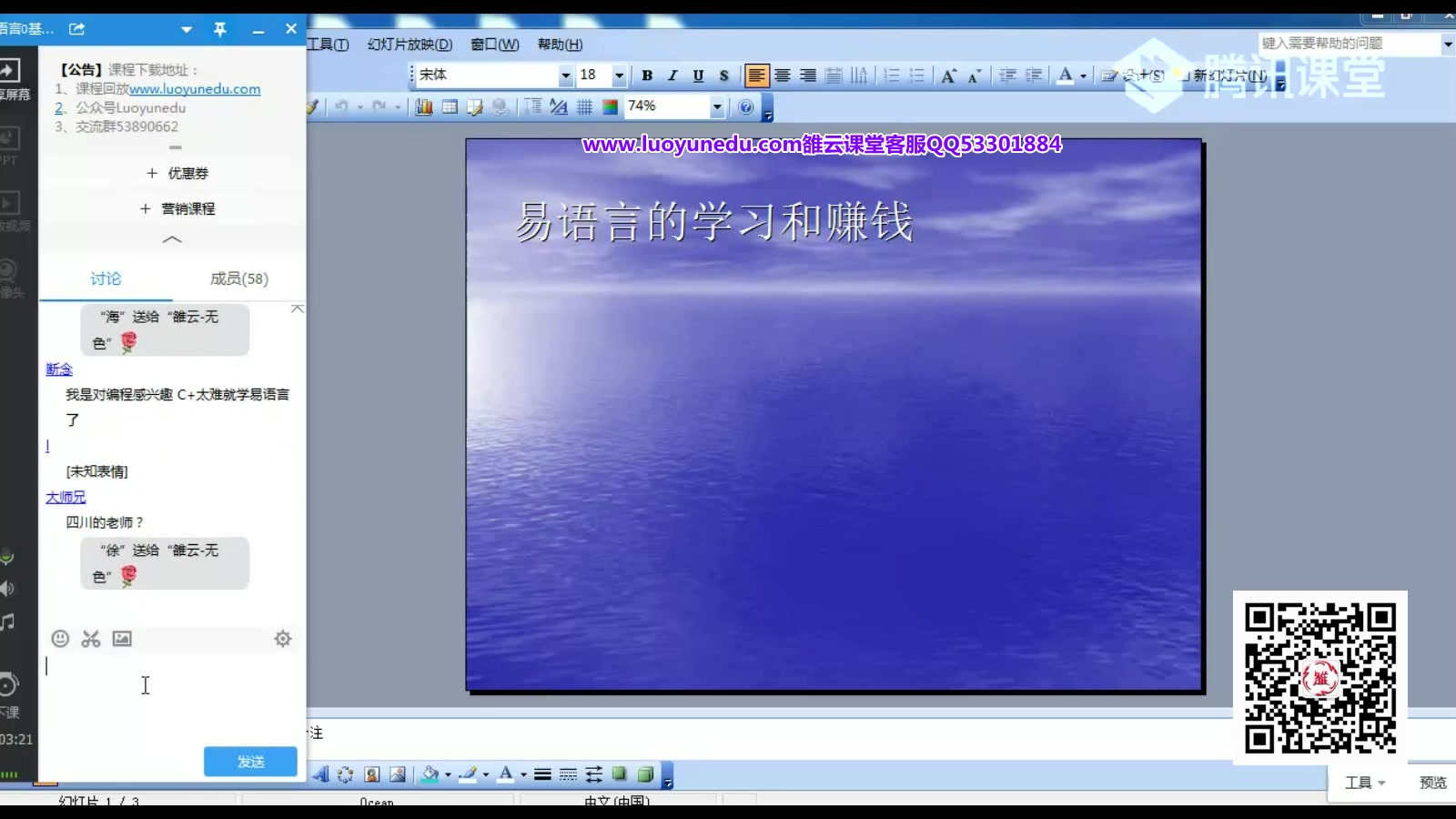
Task: Pin the chat panel with pushpin icon
Action: pyautogui.click(x=220, y=29)
